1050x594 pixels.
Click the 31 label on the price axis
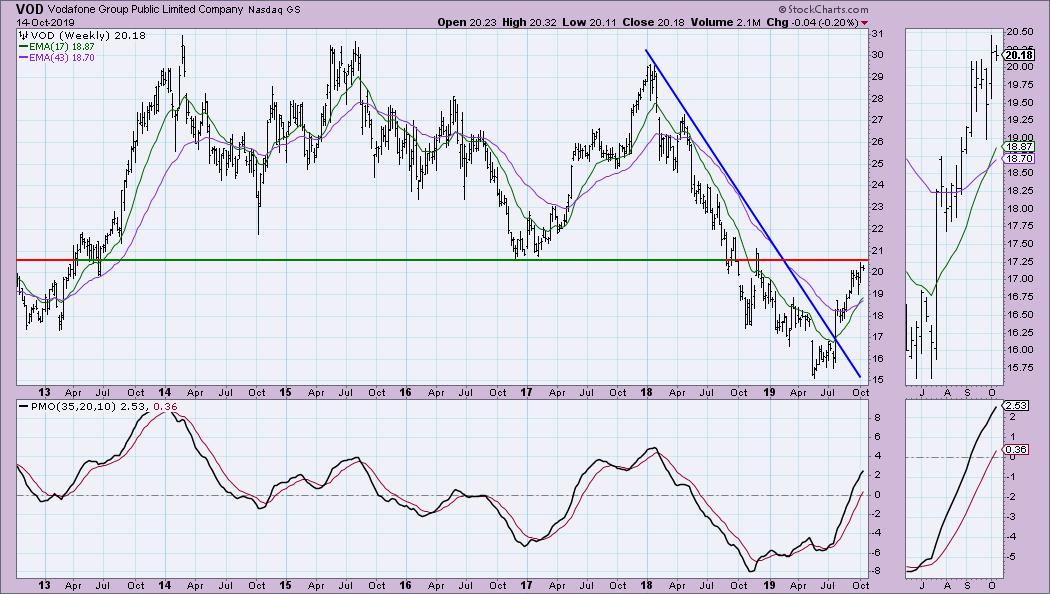click(x=877, y=33)
